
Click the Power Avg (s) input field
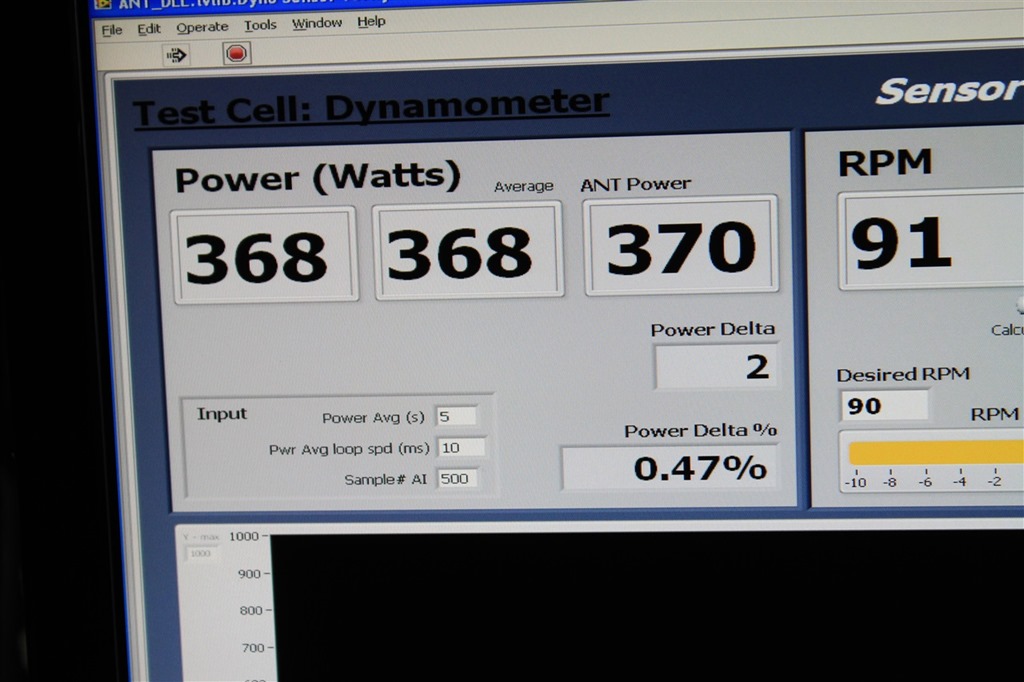pyautogui.click(x=456, y=416)
